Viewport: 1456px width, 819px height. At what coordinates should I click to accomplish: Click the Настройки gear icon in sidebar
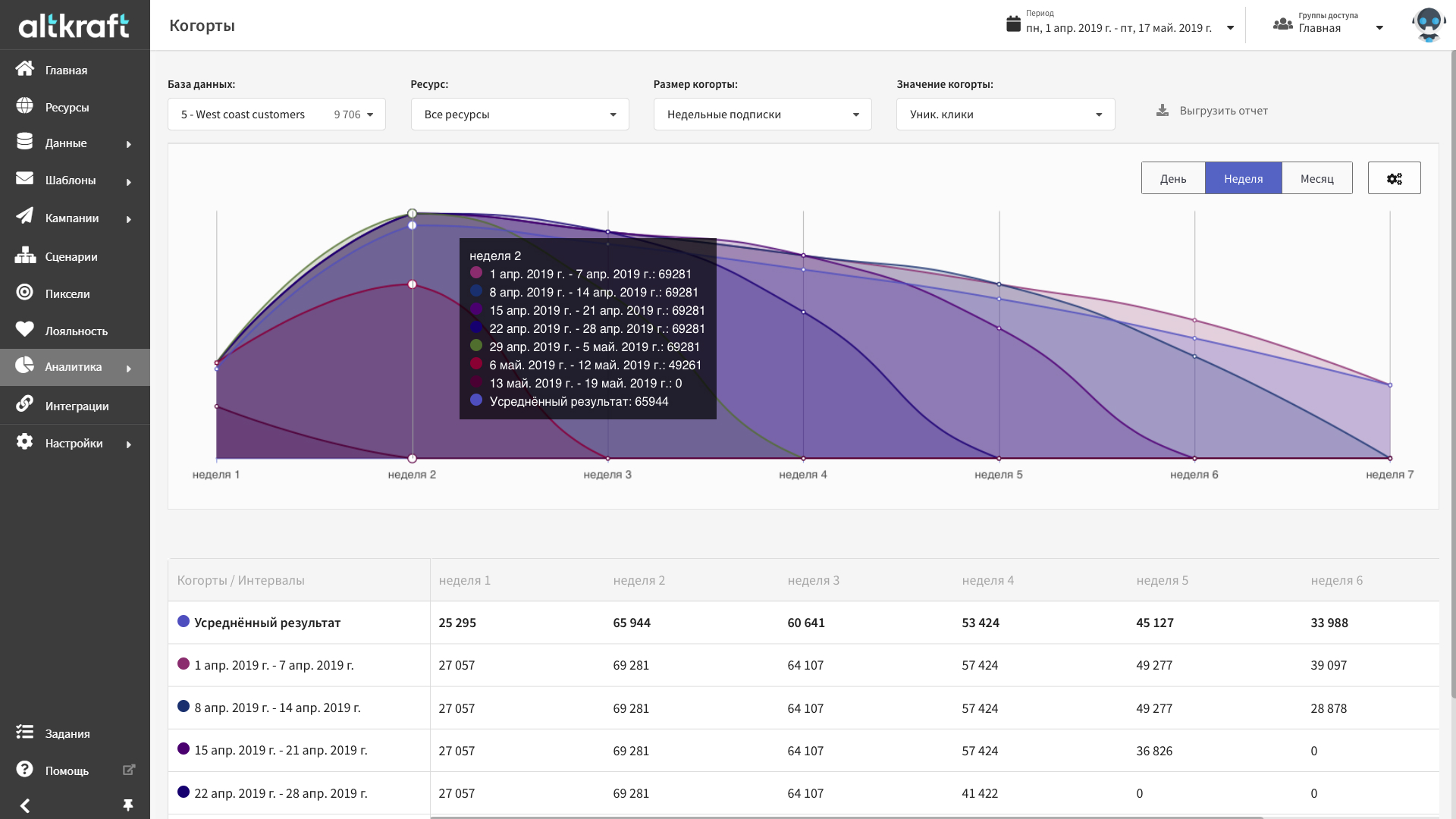[x=24, y=442]
